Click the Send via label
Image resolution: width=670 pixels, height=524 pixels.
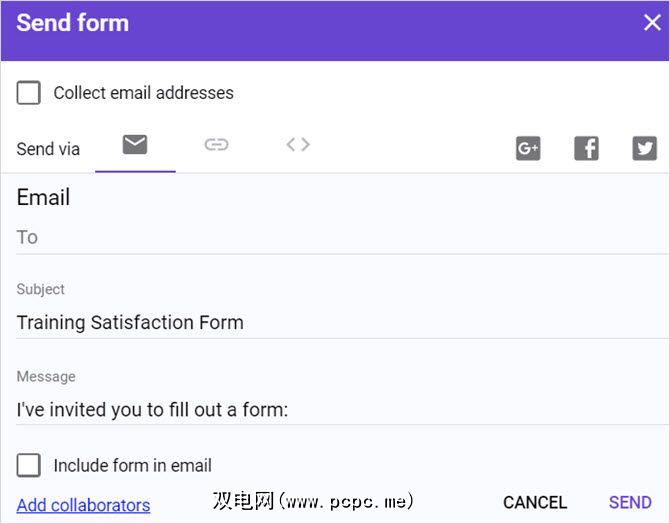48,149
